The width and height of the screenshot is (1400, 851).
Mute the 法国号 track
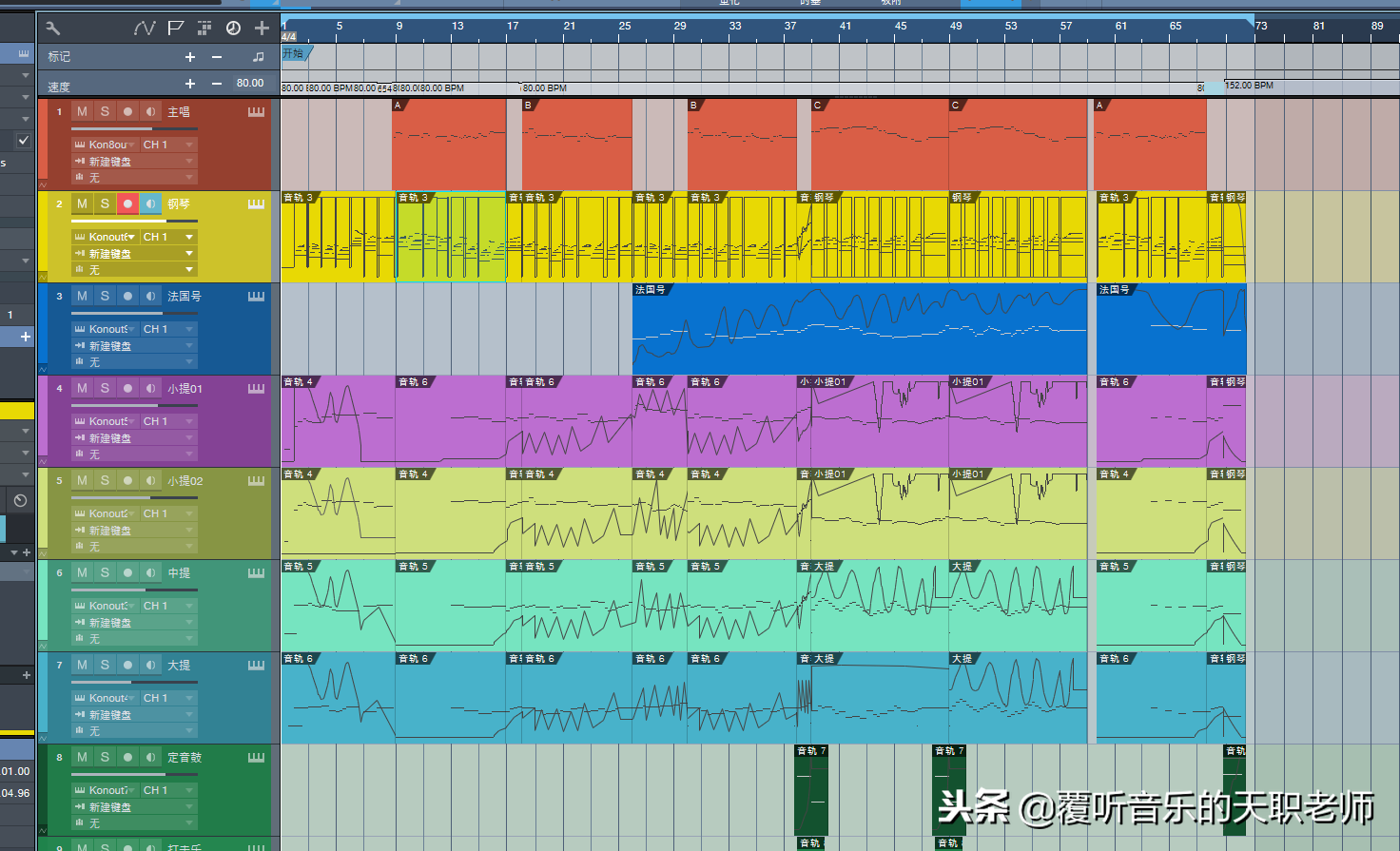click(x=82, y=297)
